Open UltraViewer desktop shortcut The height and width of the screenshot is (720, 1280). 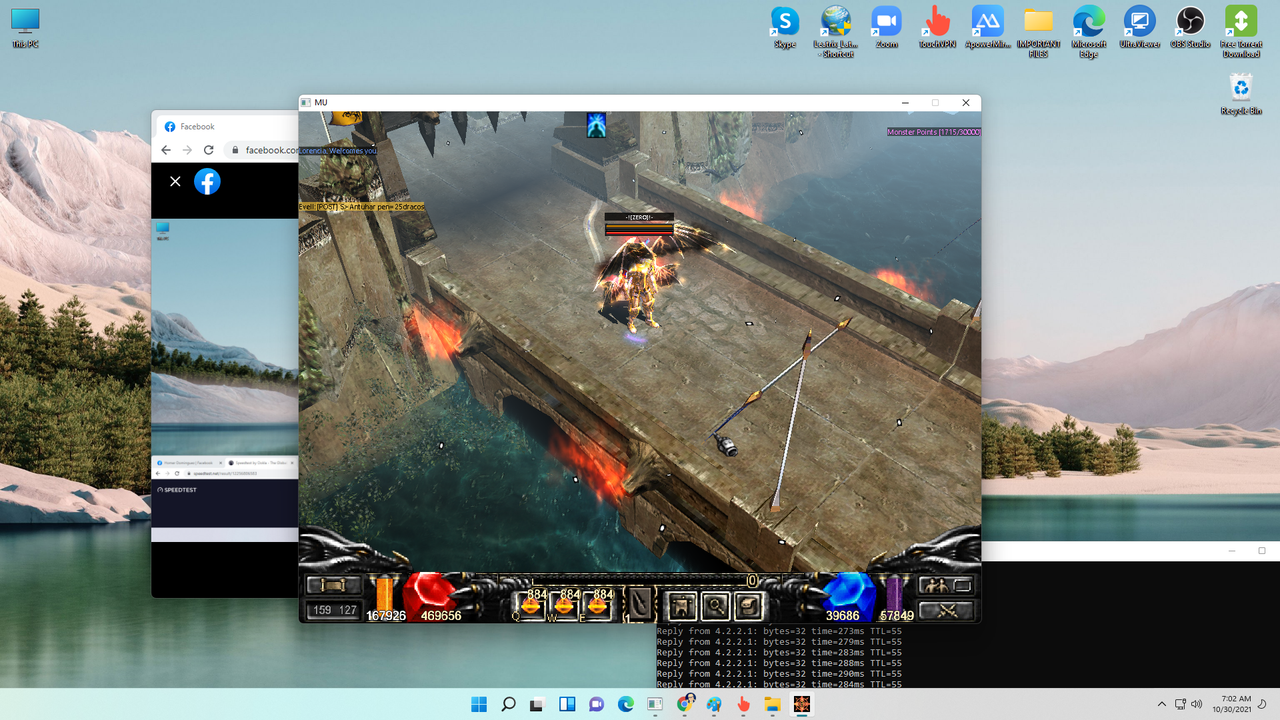[x=1139, y=27]
